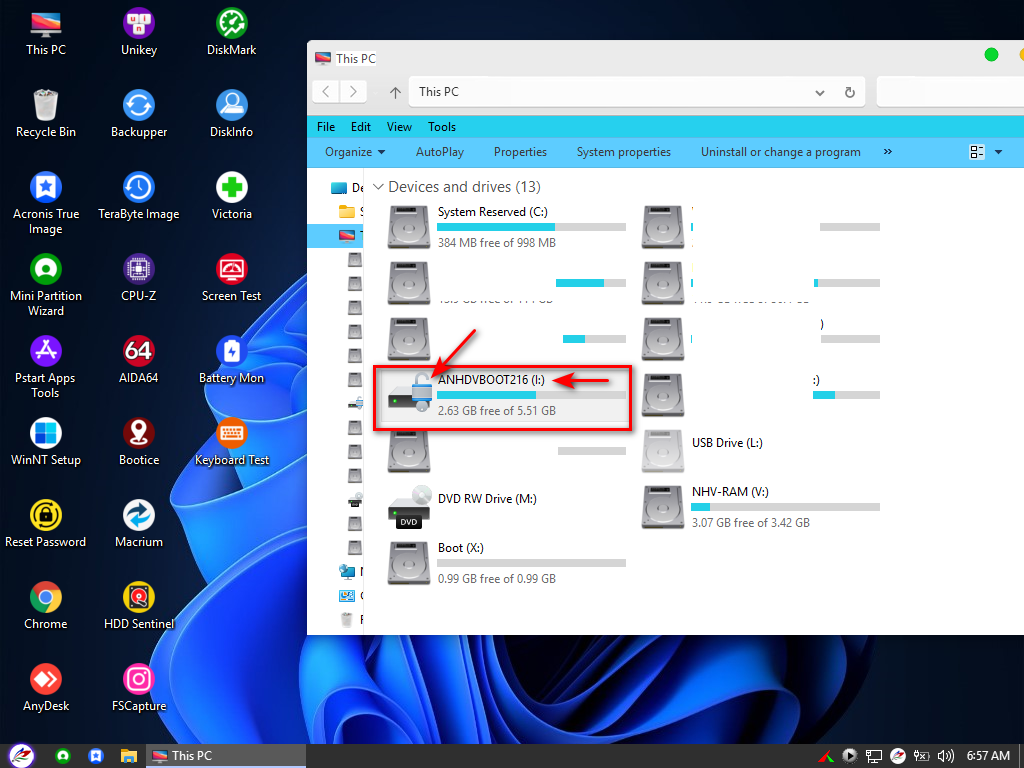
Task: Open File Explorer from taskbar
Action: [128, 756]
